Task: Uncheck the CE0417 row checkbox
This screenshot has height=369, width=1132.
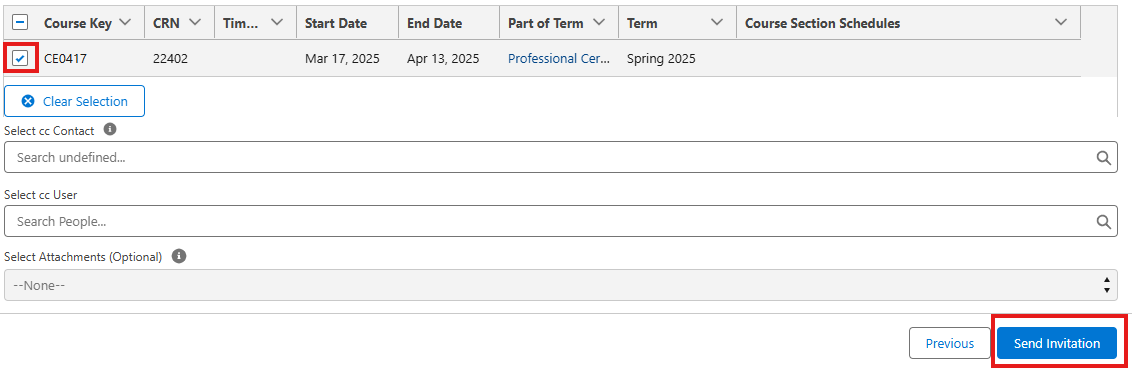Action: coord(20,58)
